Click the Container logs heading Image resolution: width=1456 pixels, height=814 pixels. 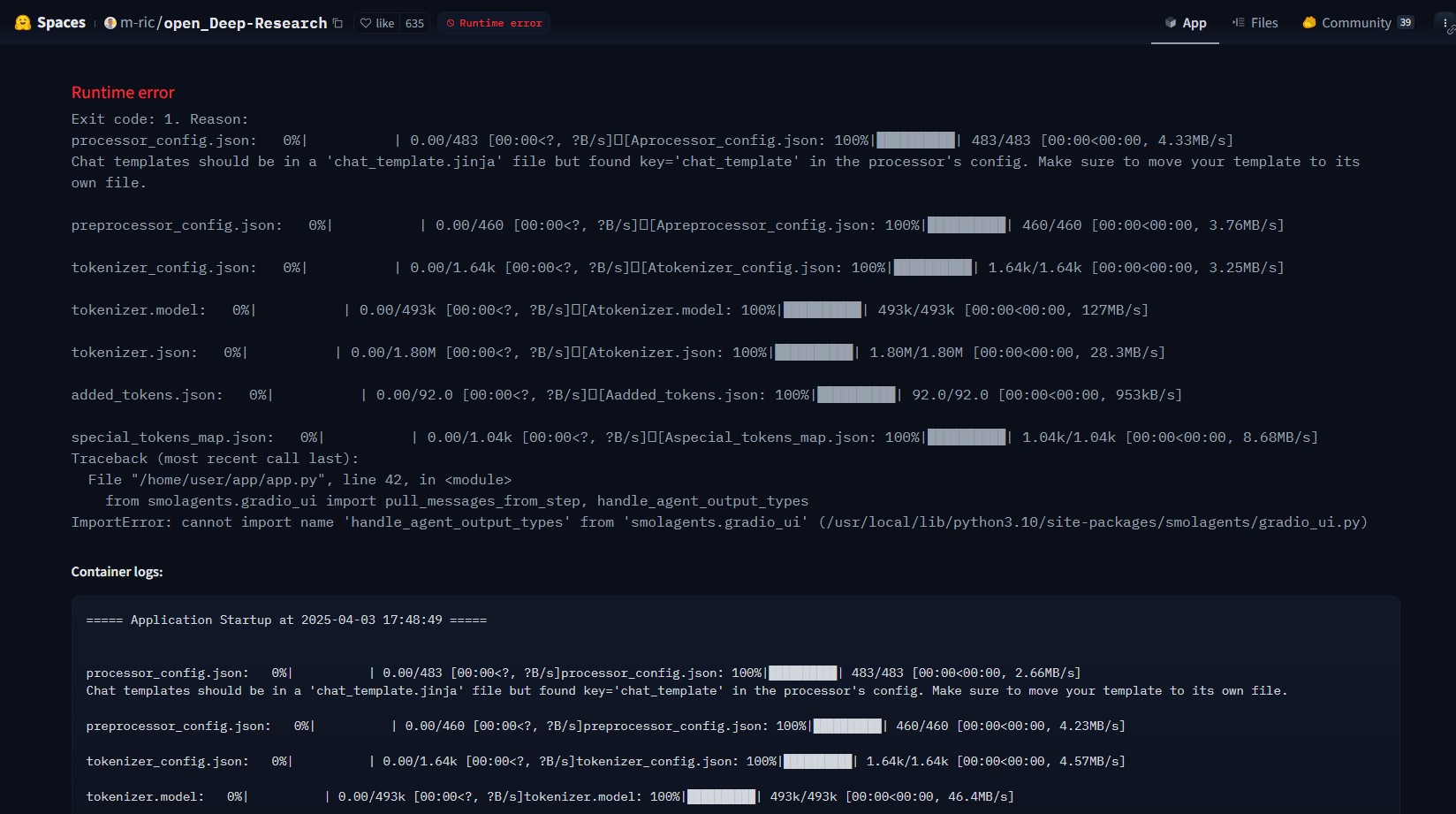117,572
